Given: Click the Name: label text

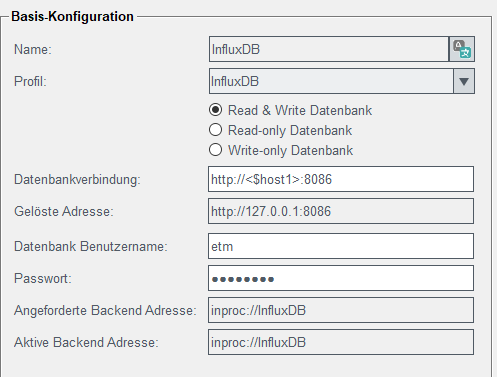Looking at the screenshot, I should 33,49.
